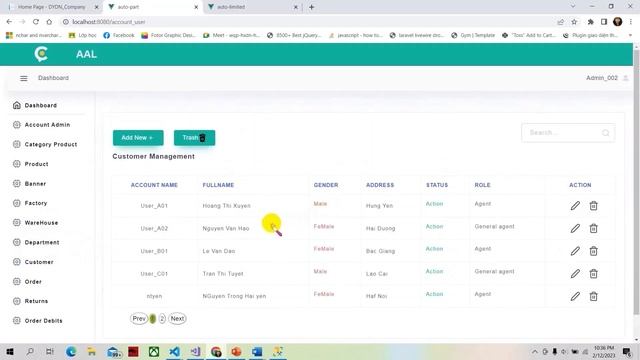Open Banner in sidebar
Viewport: 640px width, 360px height.
(x=35, y=184)
